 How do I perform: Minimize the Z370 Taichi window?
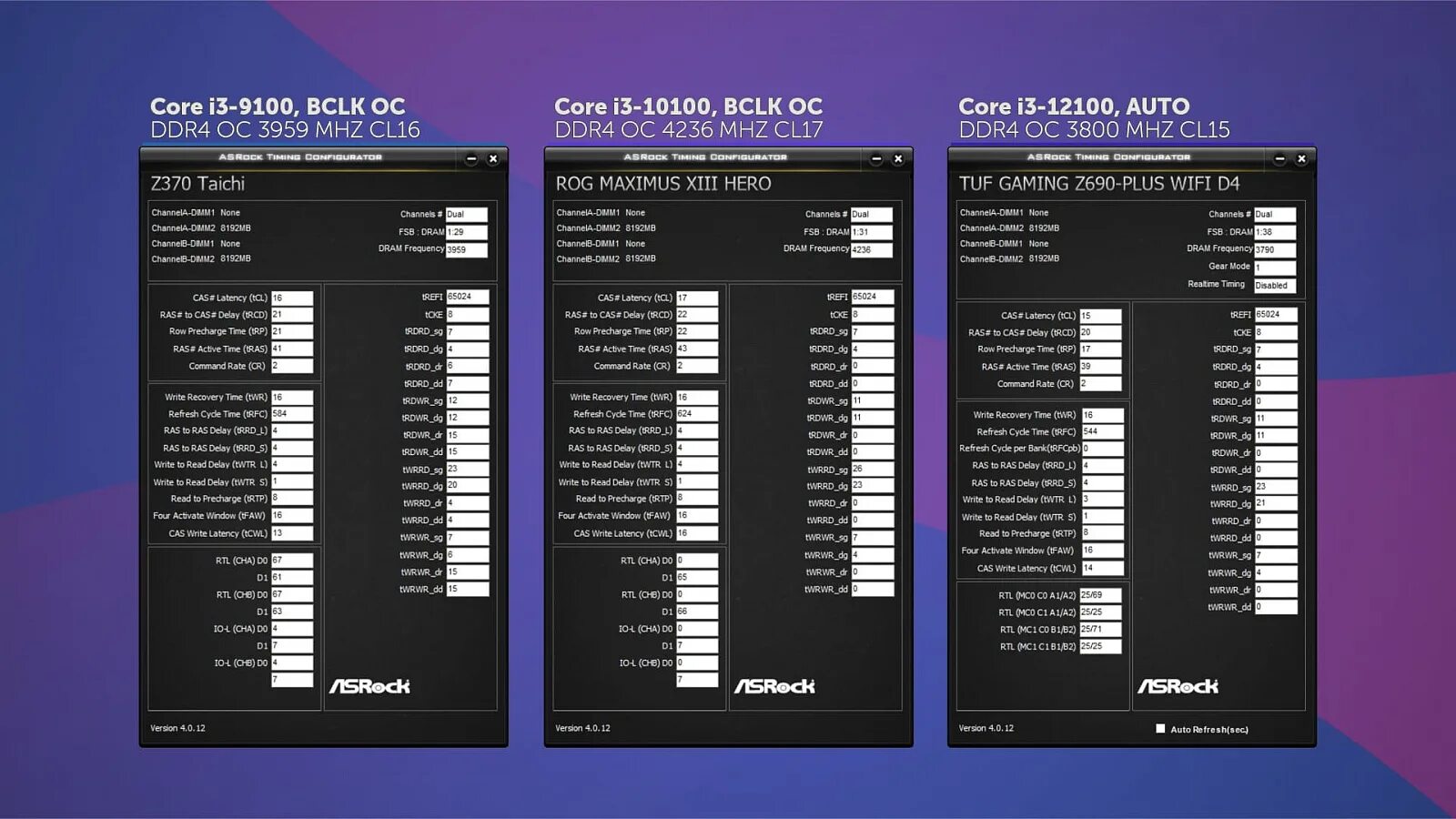[471, 158]
